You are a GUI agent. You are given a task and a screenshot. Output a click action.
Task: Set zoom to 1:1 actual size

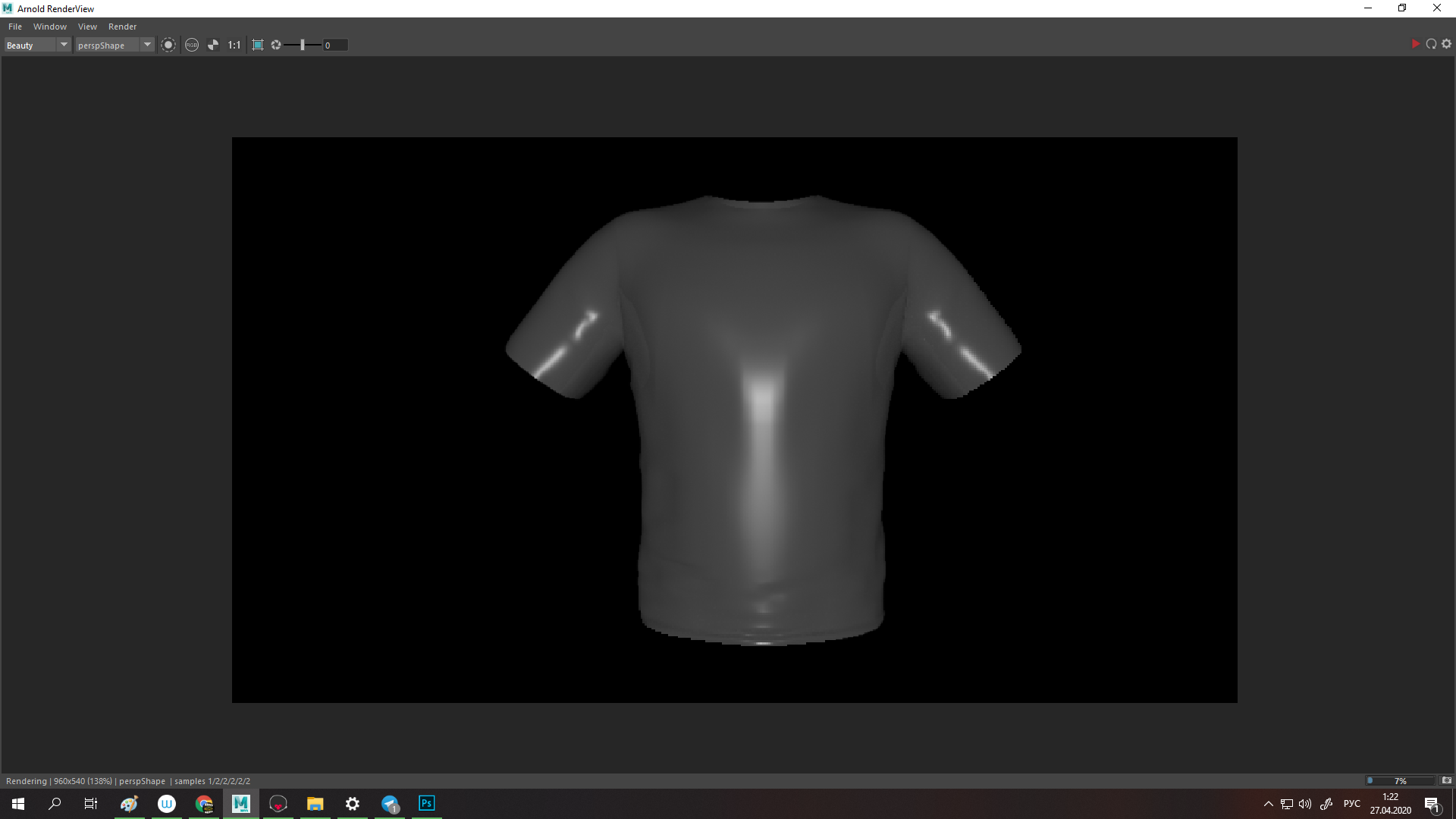coord(234,45)
